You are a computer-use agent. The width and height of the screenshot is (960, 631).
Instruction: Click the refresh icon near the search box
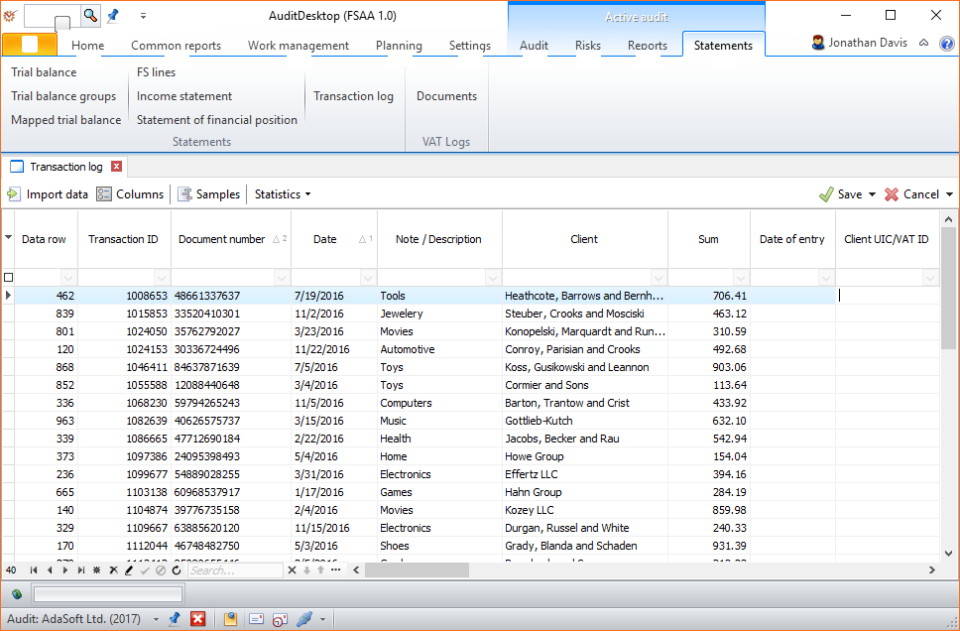(x=176, y=570)
